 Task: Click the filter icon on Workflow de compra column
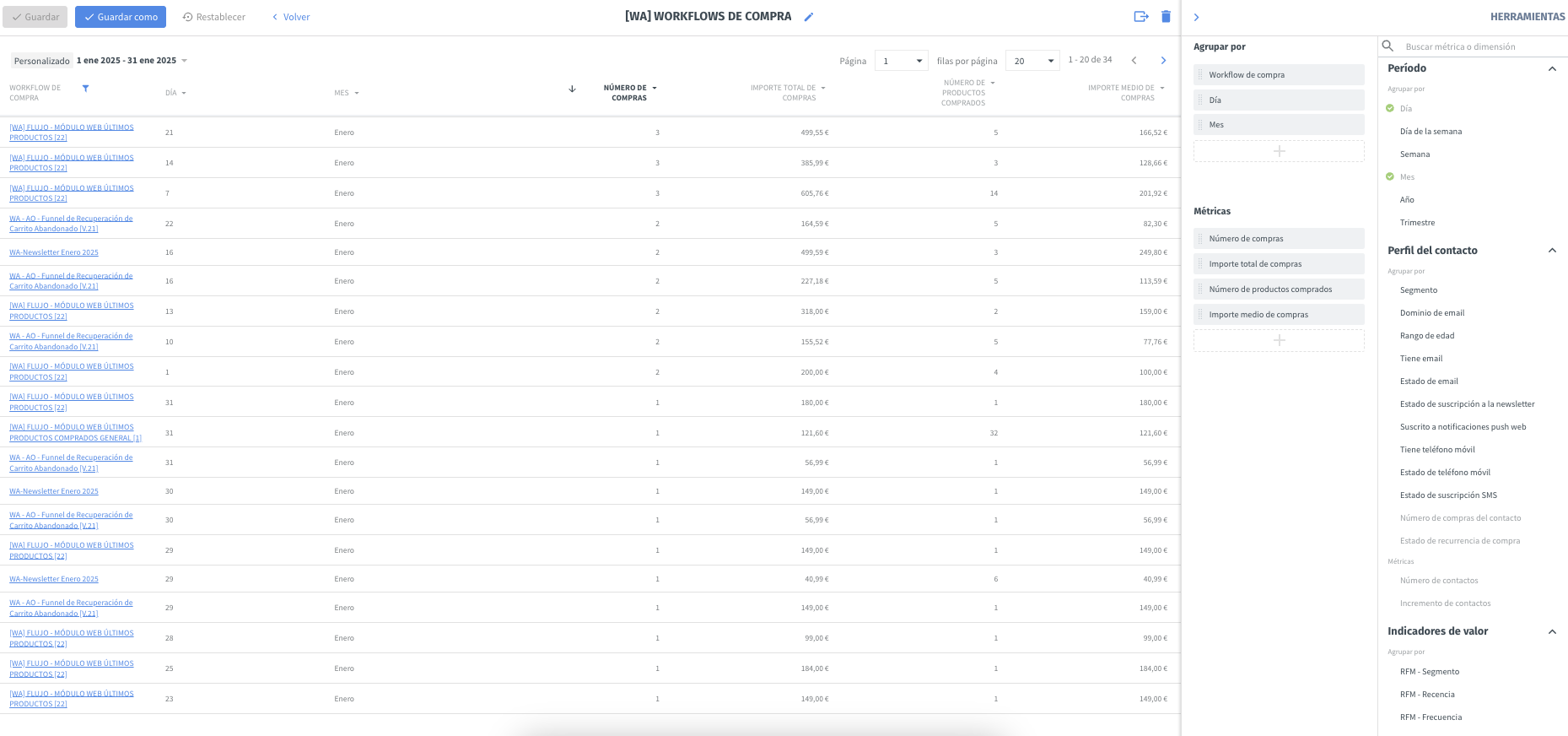pyautogui.click(x=85, y=89)
